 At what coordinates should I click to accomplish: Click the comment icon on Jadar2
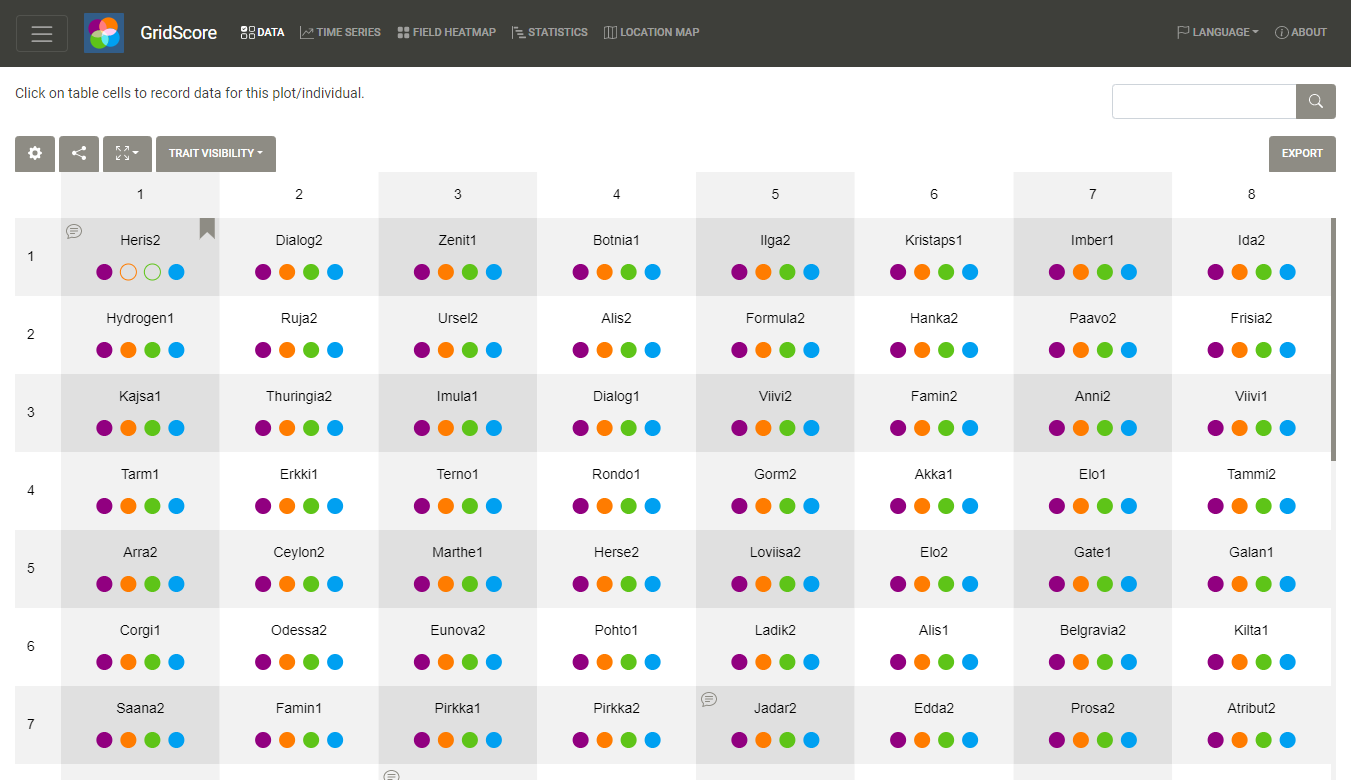[709, 699]
